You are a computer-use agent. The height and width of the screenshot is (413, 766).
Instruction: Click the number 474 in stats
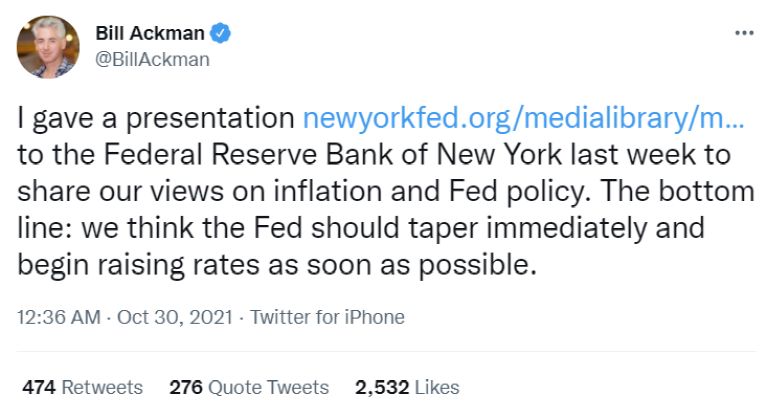pos(36,387)
